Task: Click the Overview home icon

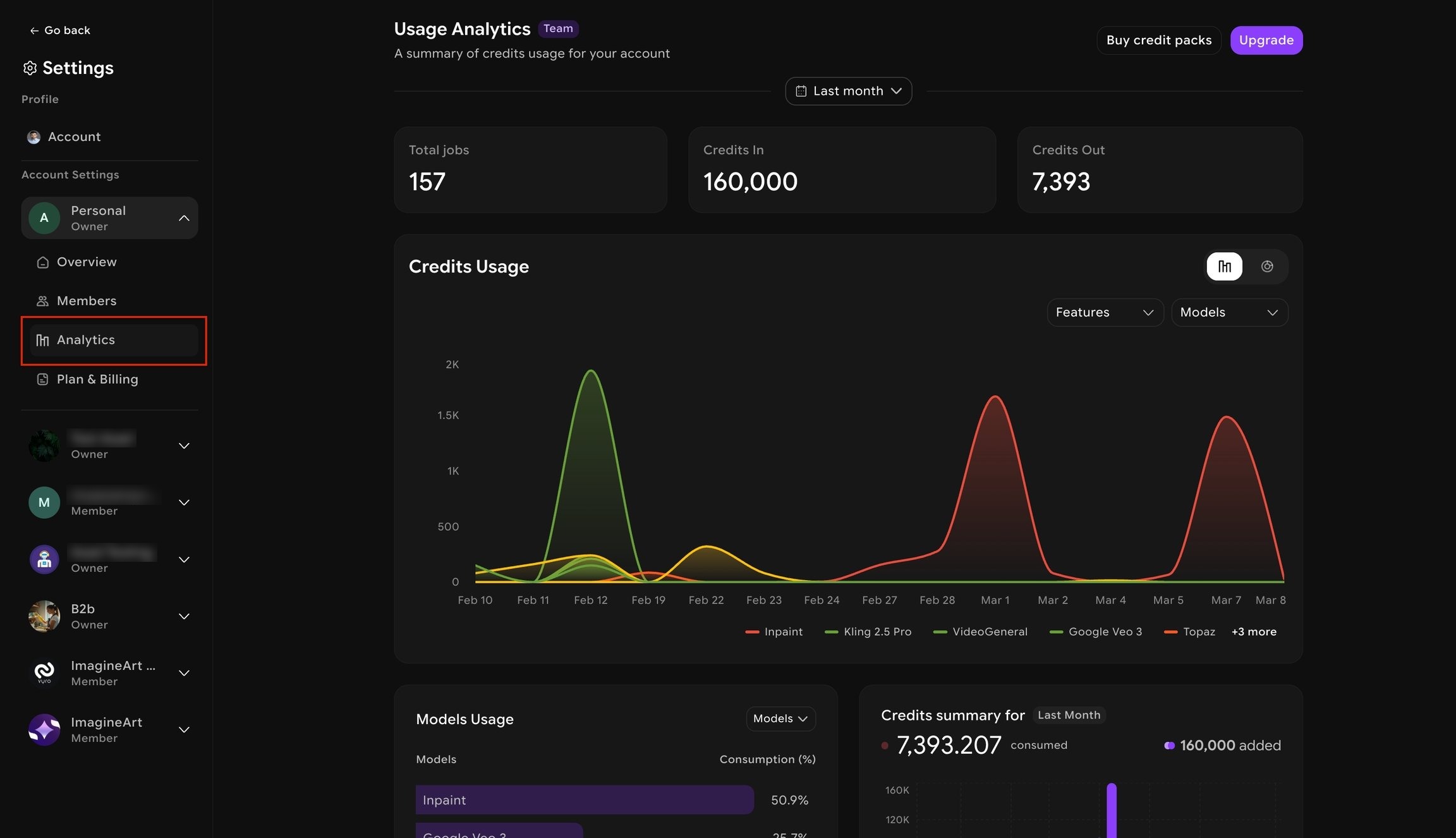Action: [42, 262]
